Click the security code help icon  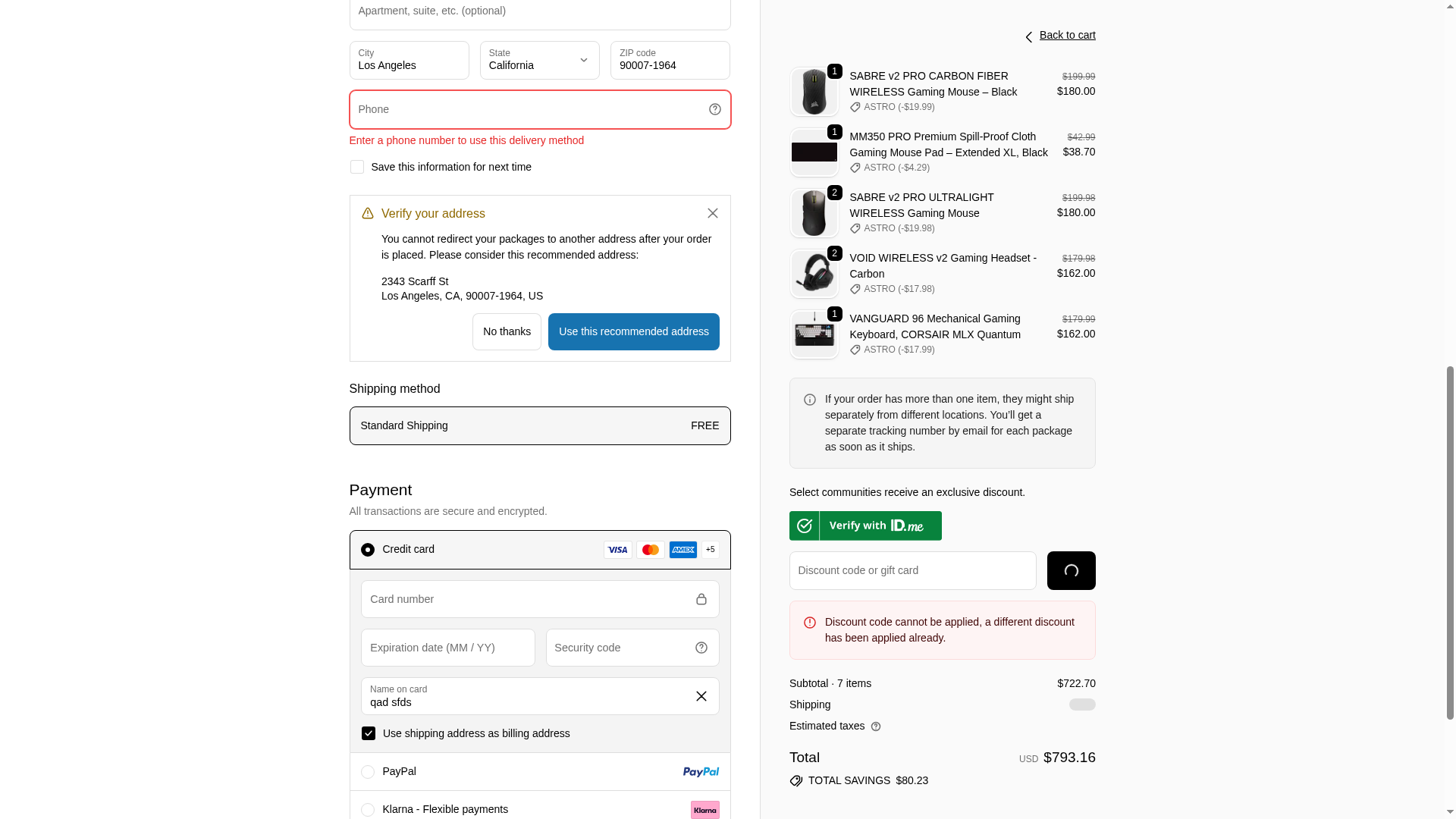[701, 648]
